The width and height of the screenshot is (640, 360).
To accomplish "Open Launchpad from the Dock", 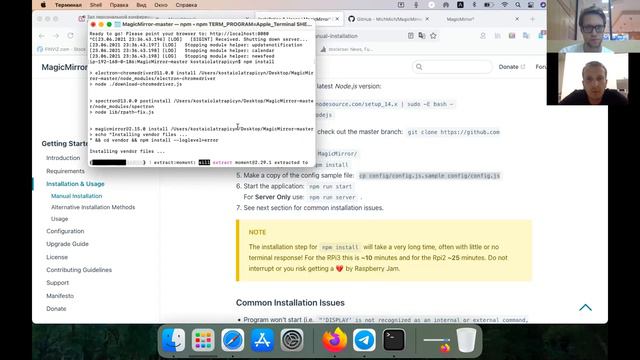I will pyautogui.click(x=203, y=340).
